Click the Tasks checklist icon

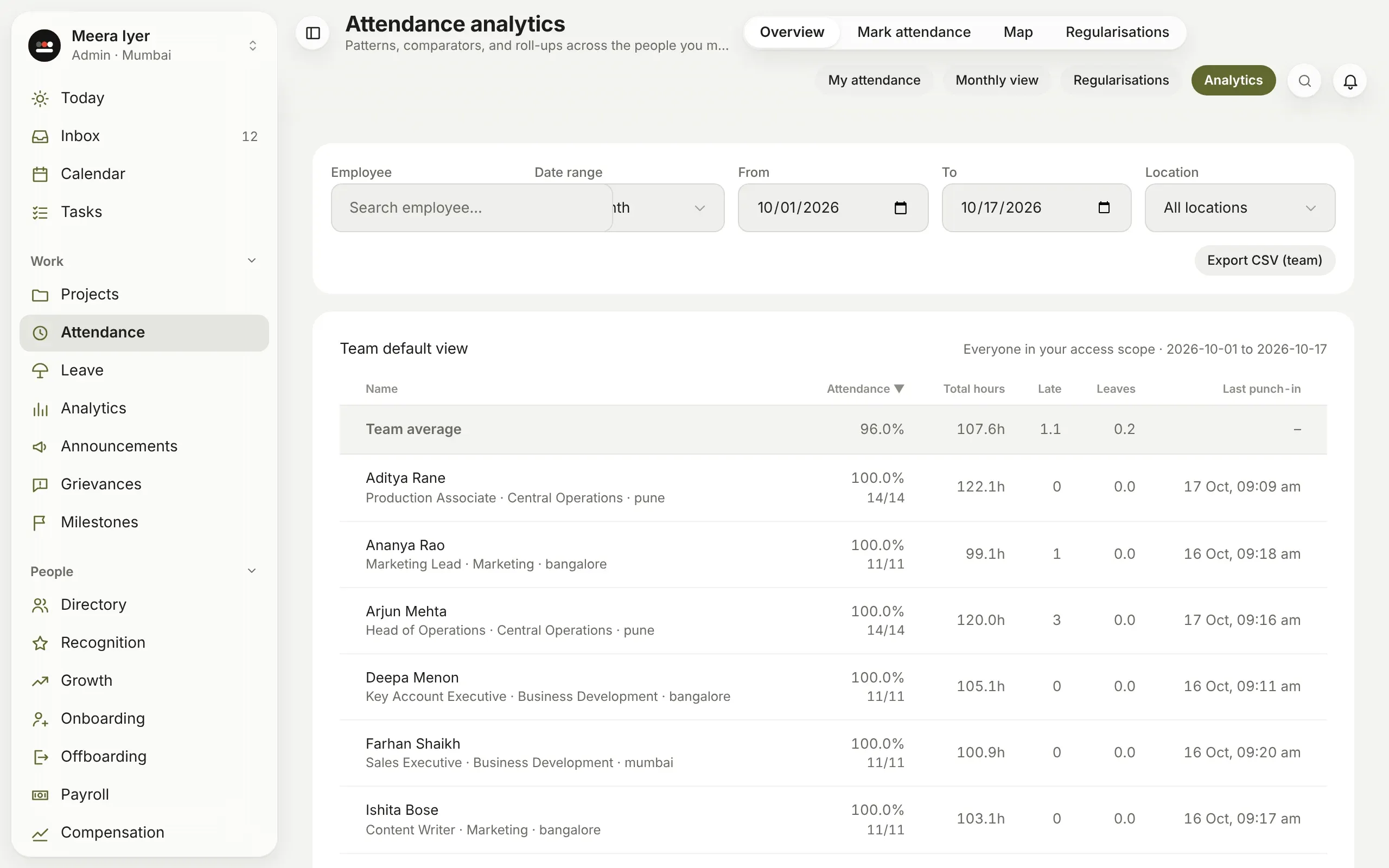click(x=40, y=213)
